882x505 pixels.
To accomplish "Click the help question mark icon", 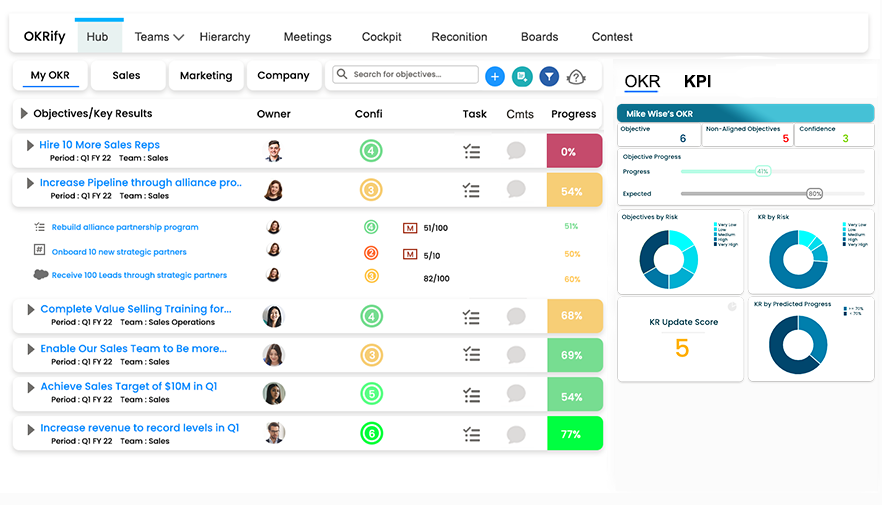I will (576, 77).
